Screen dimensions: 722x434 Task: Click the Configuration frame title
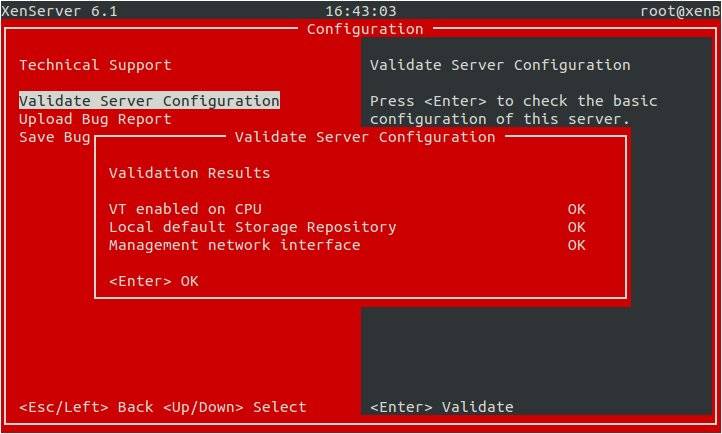tap(365, 29)
